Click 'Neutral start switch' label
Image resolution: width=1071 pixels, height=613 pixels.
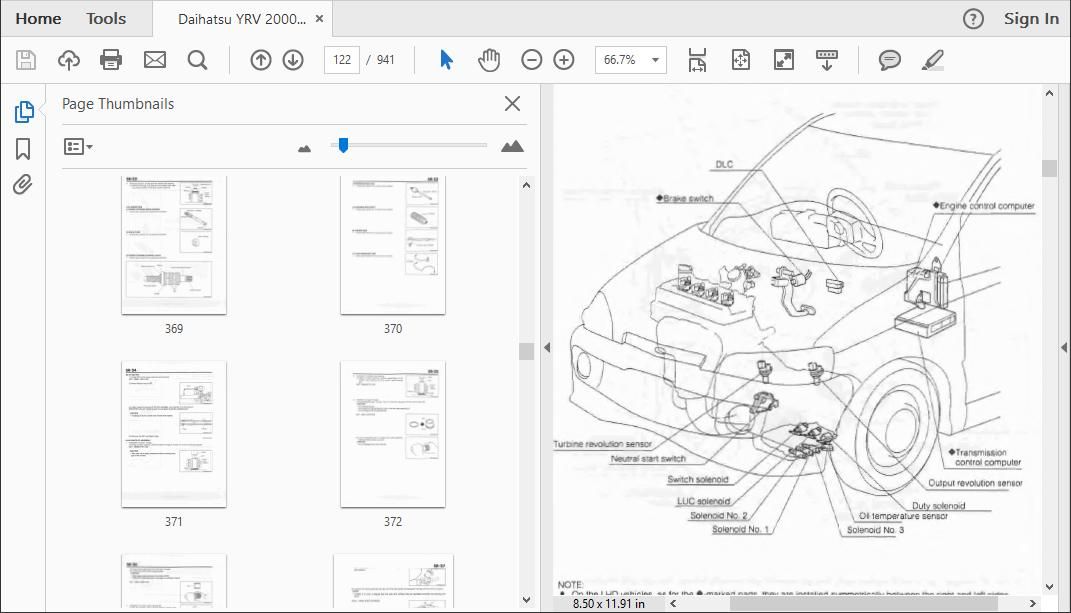coord(648,459)
